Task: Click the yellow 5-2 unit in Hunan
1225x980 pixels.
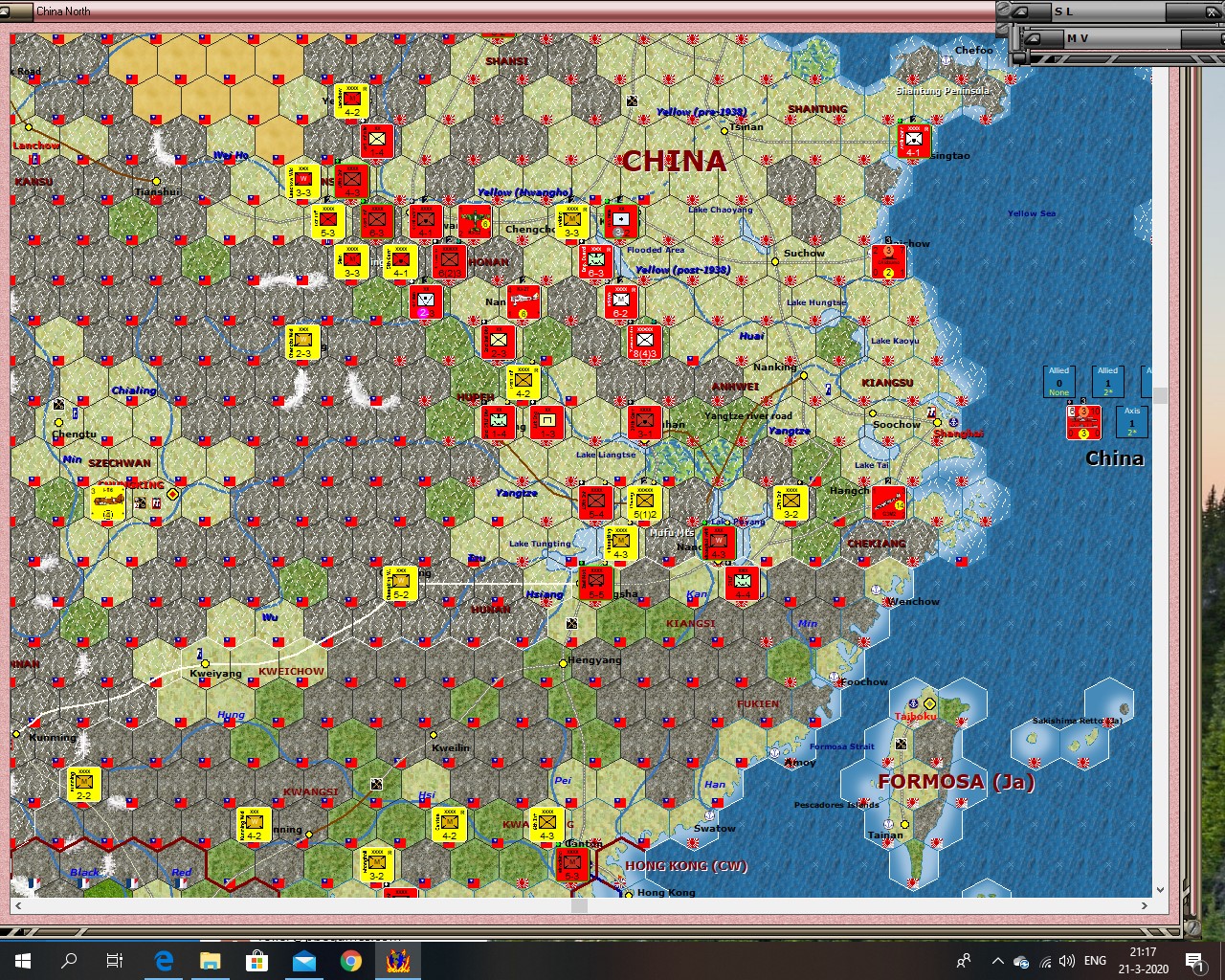Action: (x=400, y=584)
